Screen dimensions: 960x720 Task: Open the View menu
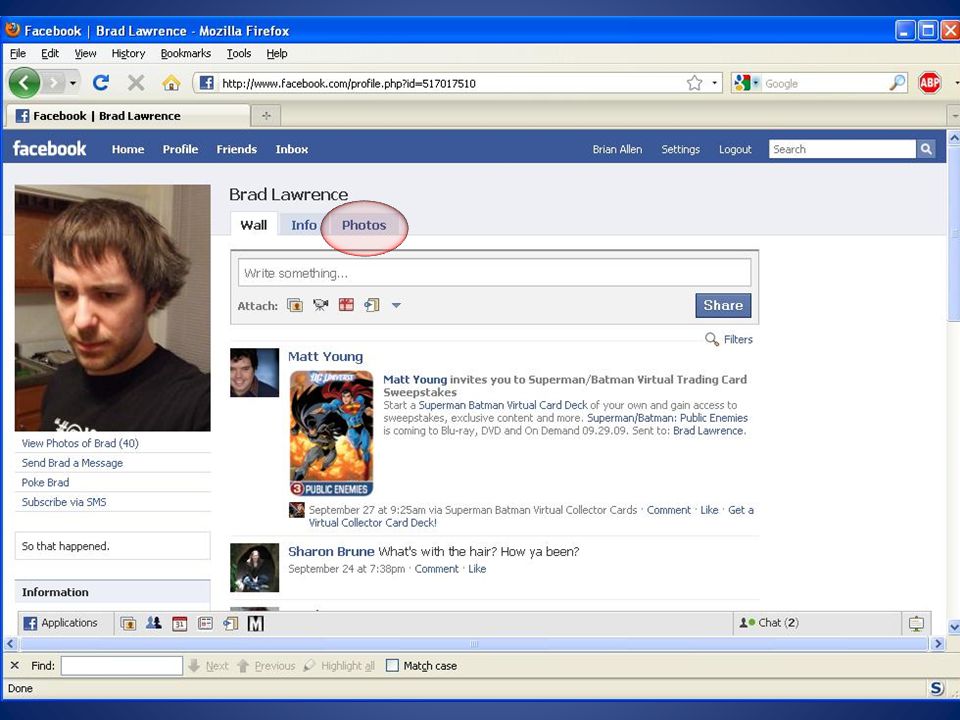85,53
